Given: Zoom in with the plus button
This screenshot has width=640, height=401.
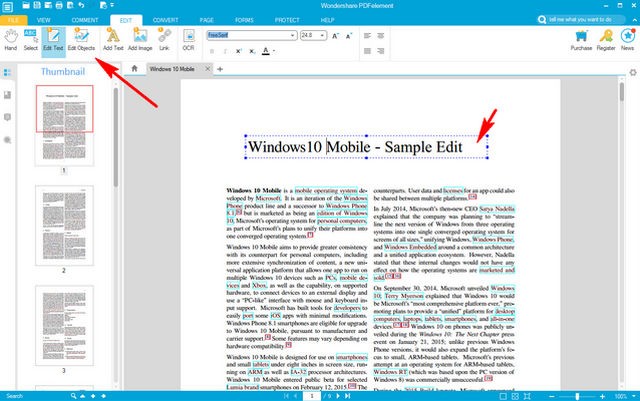Looking at the screenshot, I should 602,396.
